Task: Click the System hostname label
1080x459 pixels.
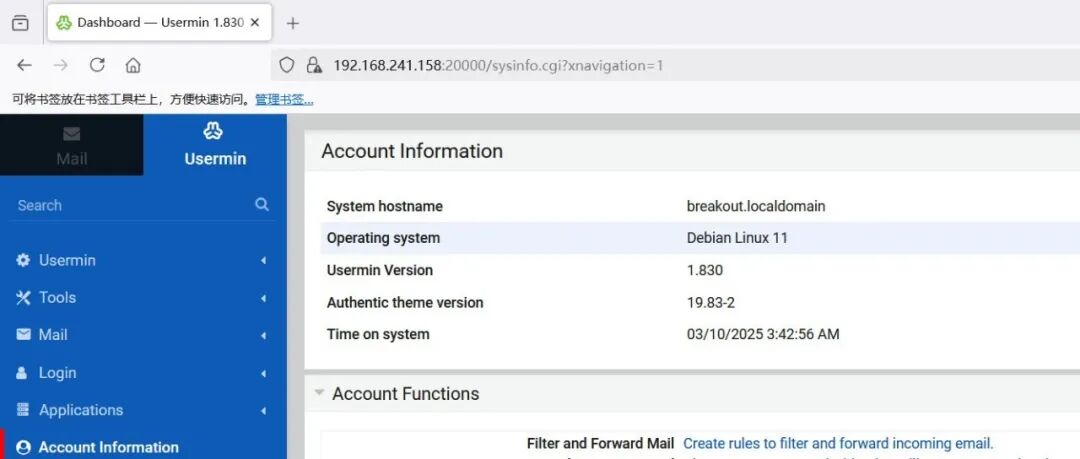Action: (384, 206)
